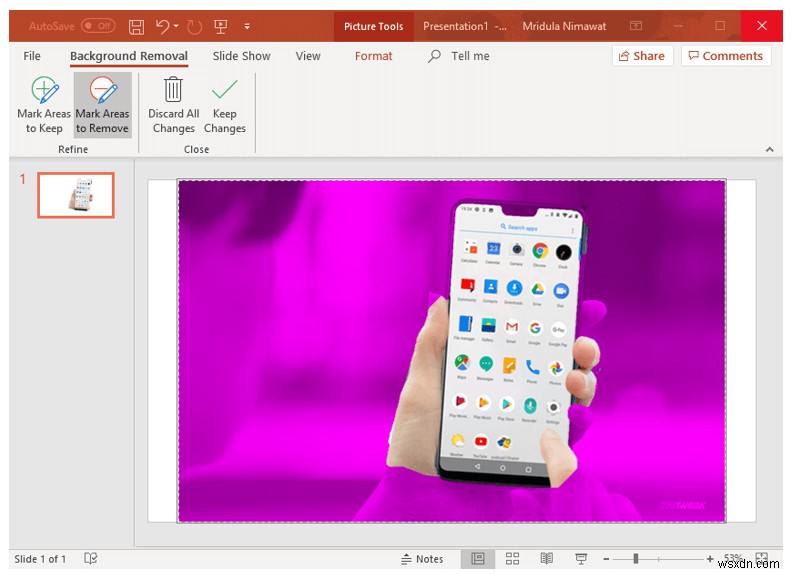The width and height of the screenshot is (791, 574).
Task: Close the PowerPoint window
Action: tap(762, 26)
